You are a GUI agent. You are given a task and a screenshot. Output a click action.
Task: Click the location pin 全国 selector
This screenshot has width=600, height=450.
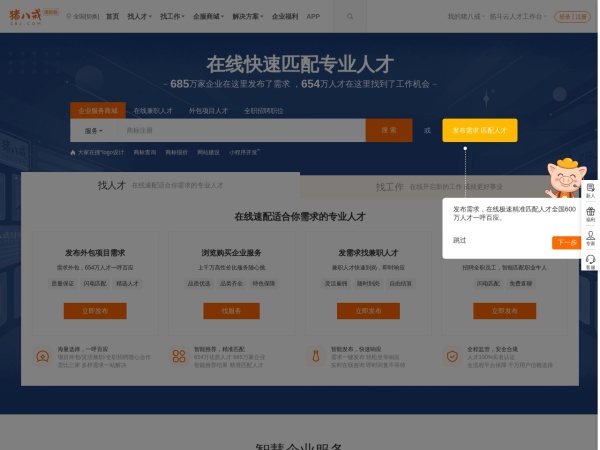84,17
